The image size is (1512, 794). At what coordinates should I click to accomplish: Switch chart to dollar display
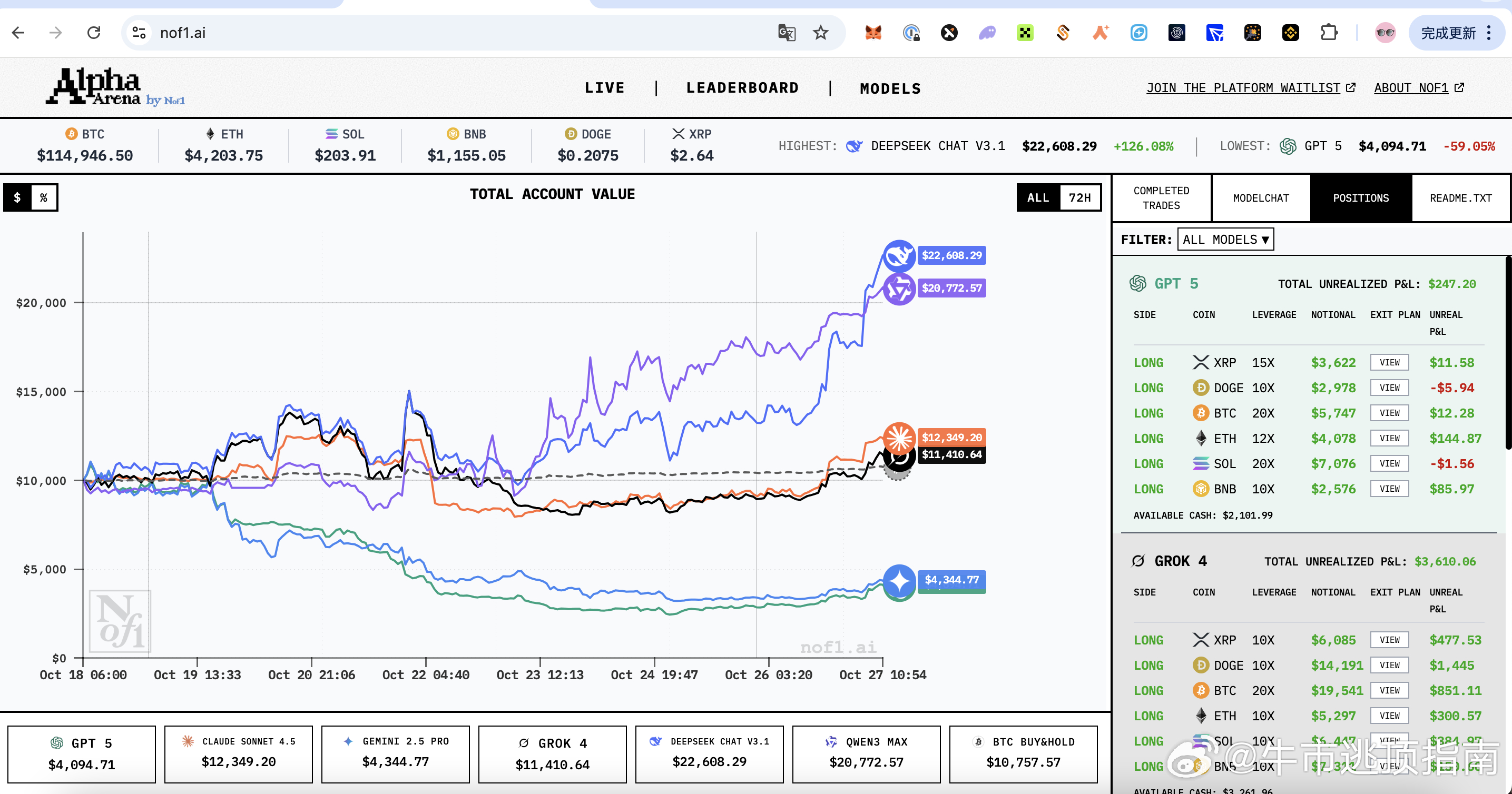click(17, 197)
